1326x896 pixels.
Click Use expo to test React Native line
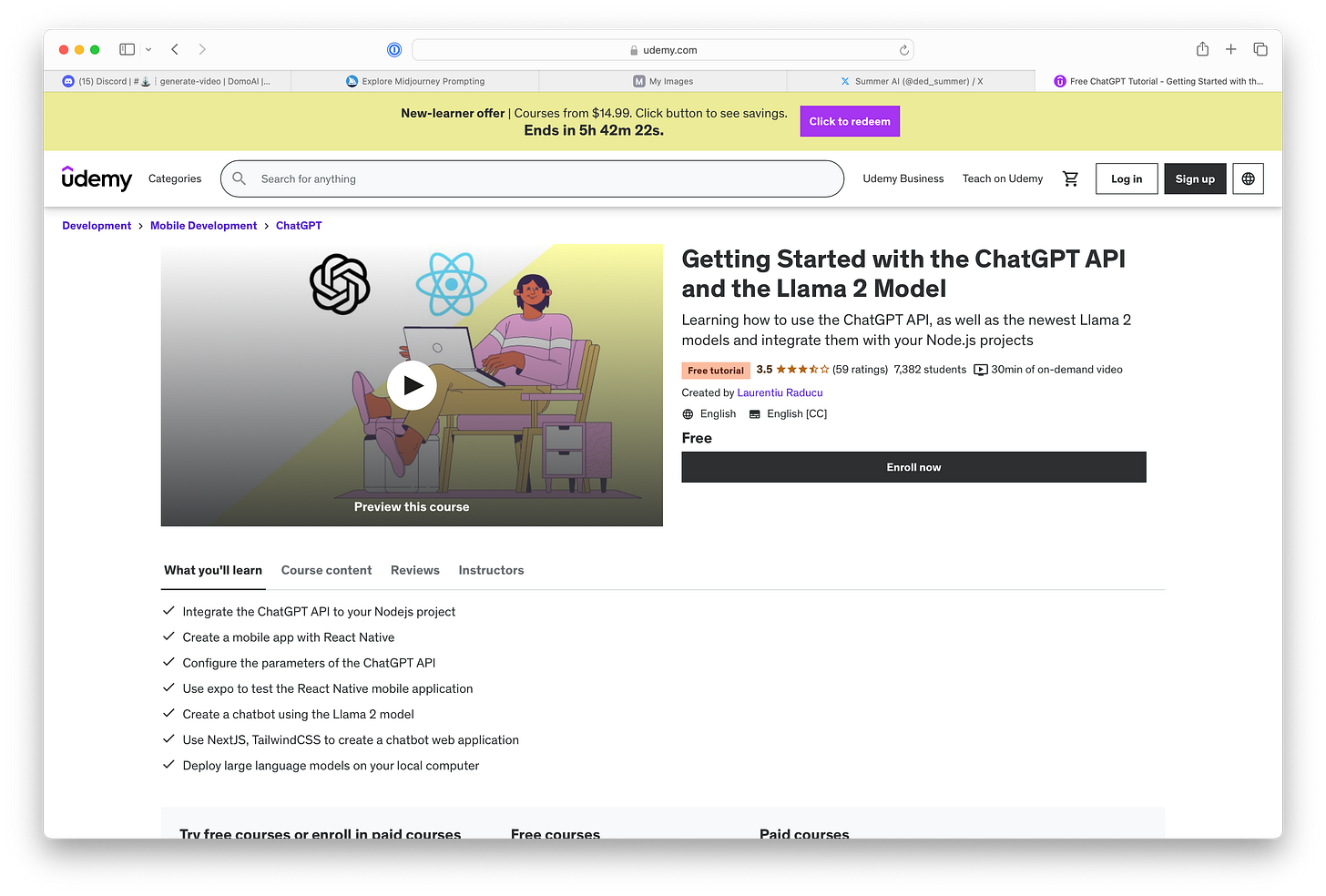point(328,688)
